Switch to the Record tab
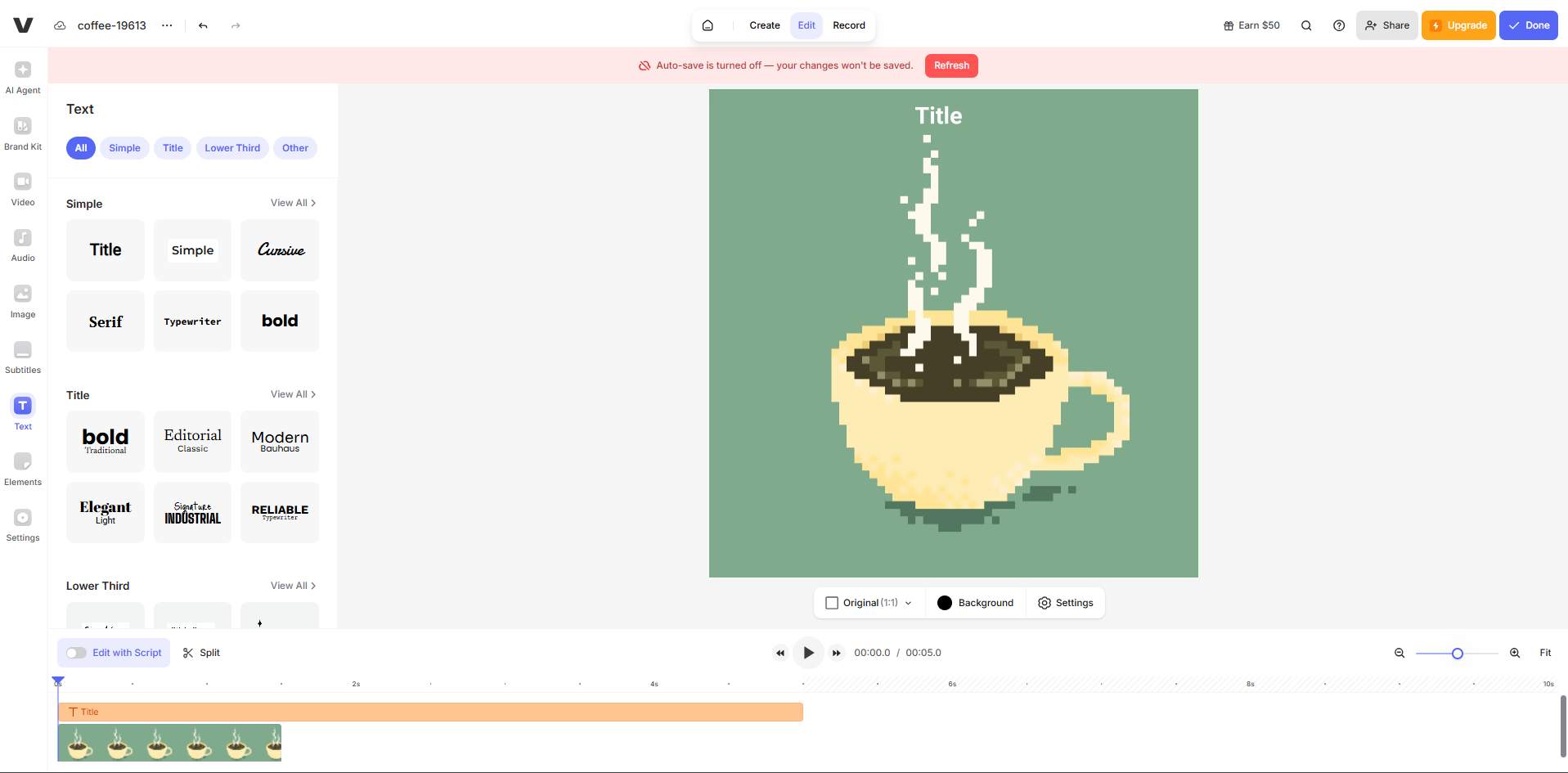 pos(849,25)
